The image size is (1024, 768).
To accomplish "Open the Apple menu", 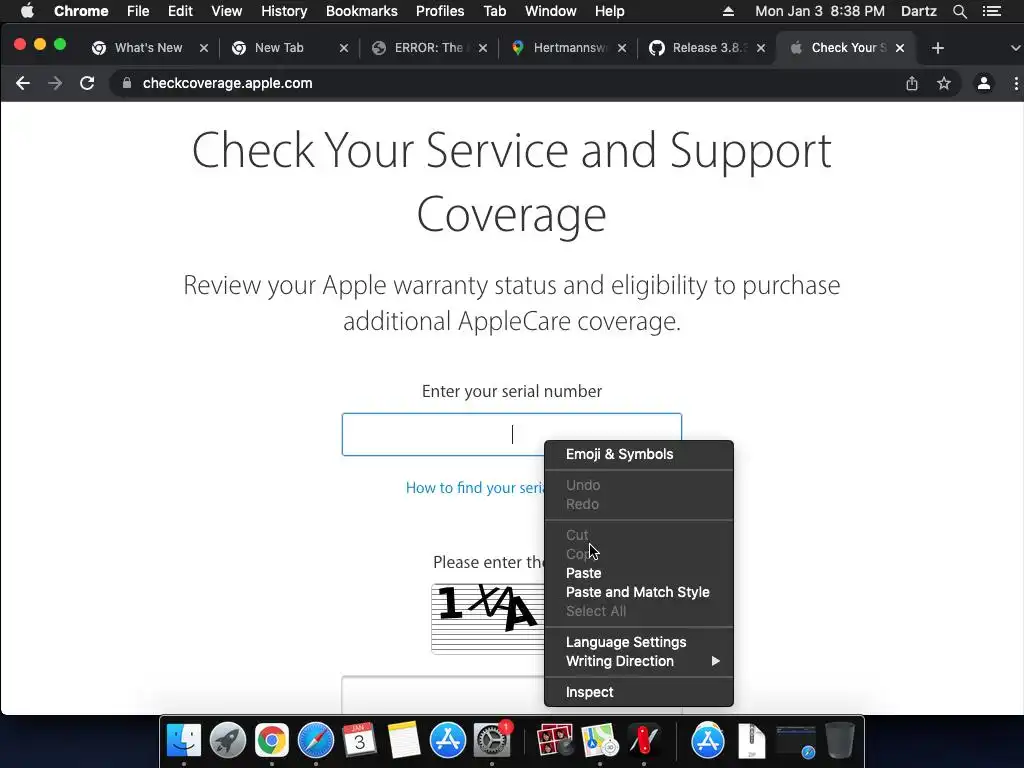I will click(x=27, y=11).
